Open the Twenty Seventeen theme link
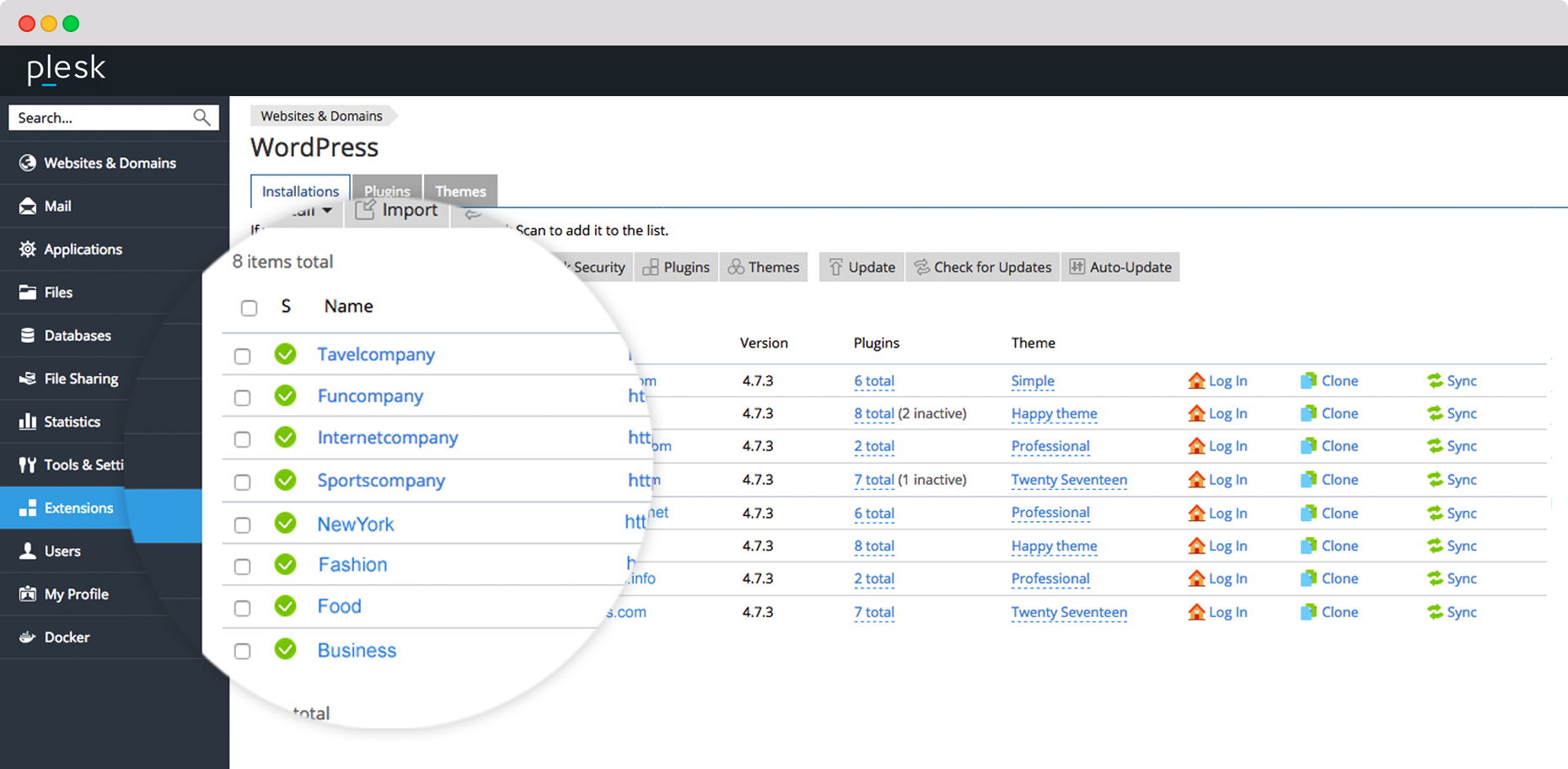 click(x=1069, y=480)
